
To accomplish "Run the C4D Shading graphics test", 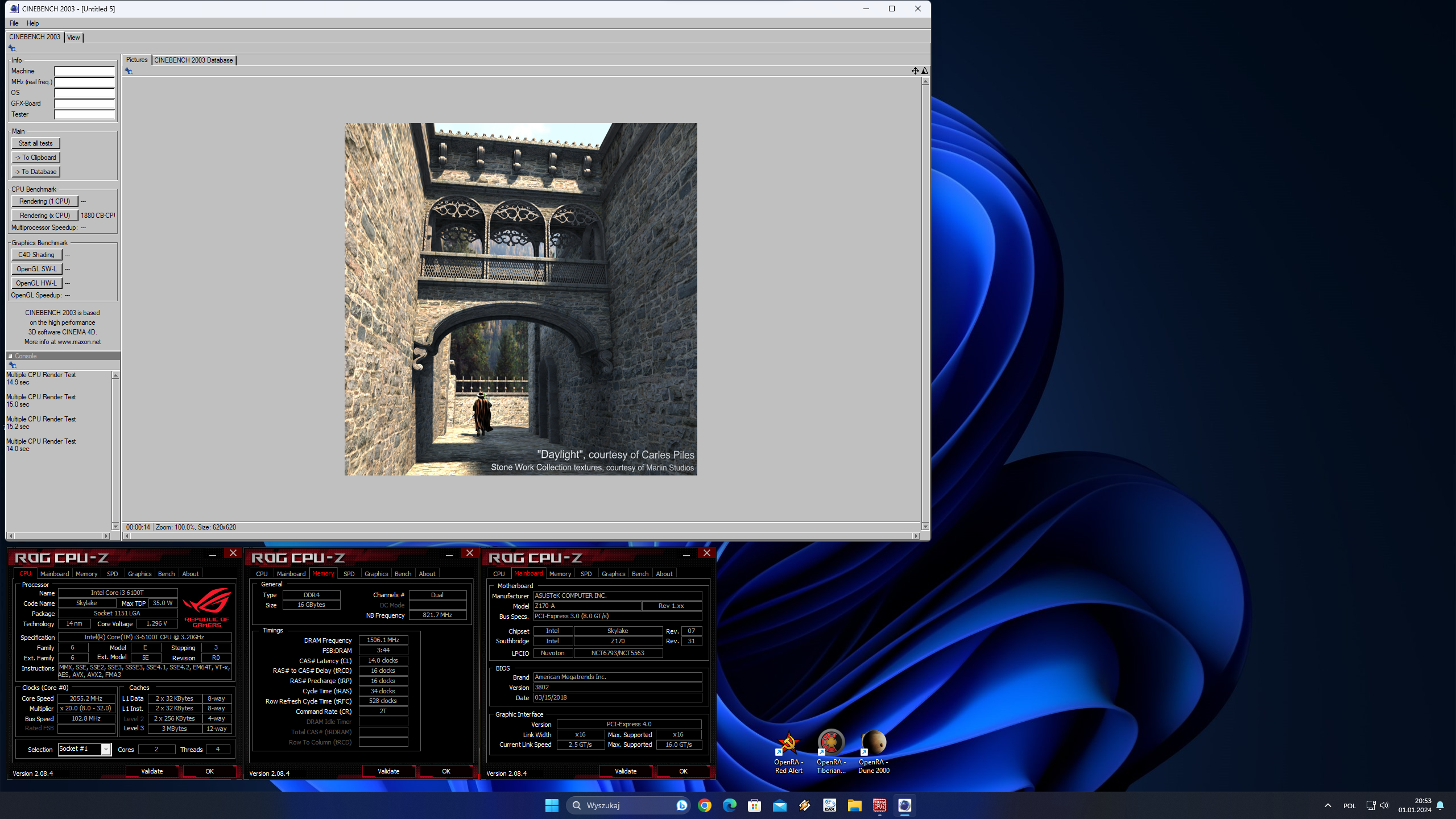I will 36,255.
